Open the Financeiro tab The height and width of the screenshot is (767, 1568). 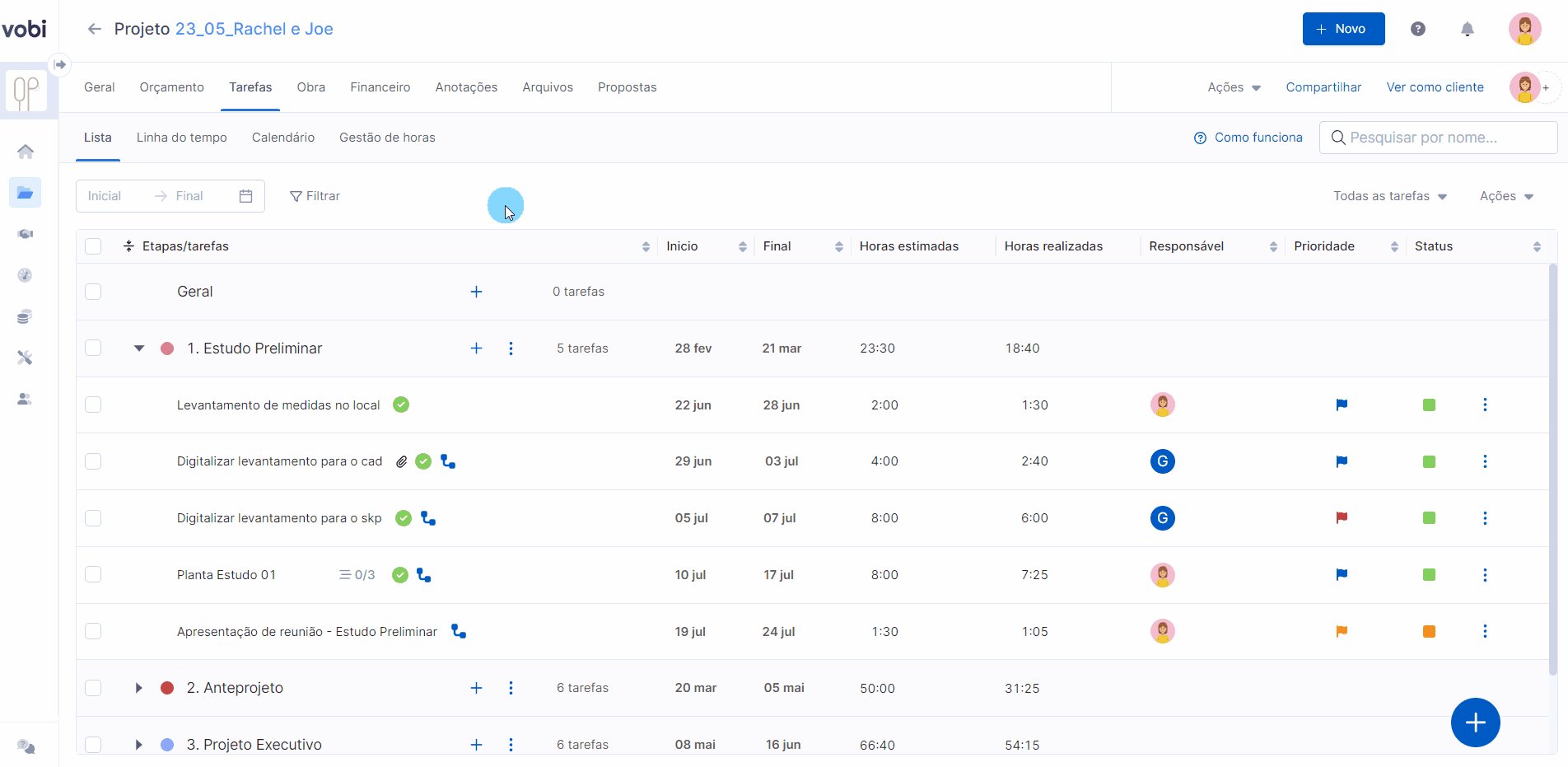[x=380, y=87]
